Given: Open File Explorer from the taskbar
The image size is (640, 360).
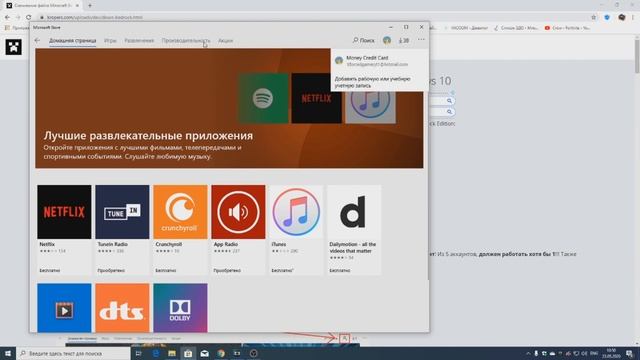Looking at the screenshot, I should (x=172, y=353).
